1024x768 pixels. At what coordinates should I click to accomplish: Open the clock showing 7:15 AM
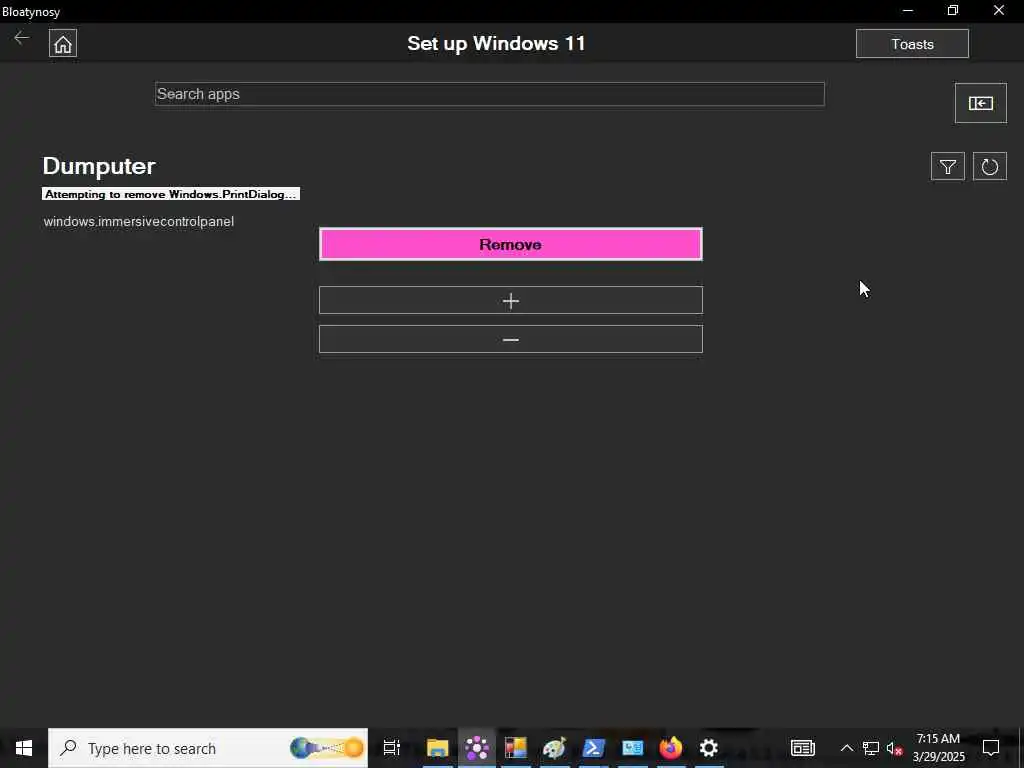click(x=938, y=748)
